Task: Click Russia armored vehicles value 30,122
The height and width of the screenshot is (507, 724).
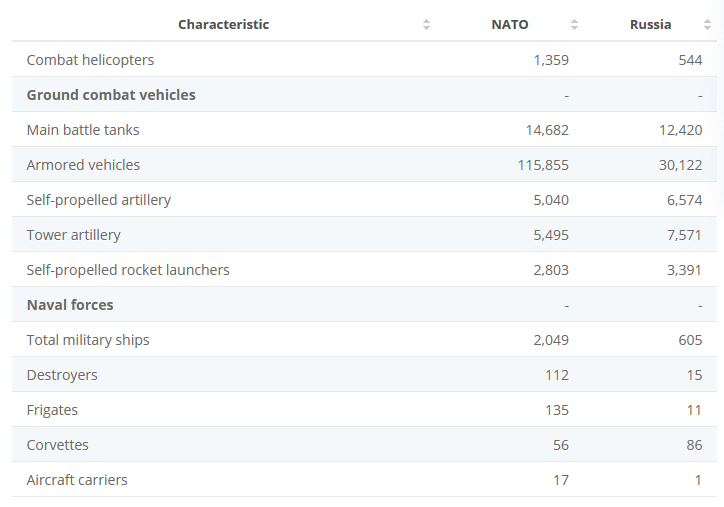Action: pos(681,165)
